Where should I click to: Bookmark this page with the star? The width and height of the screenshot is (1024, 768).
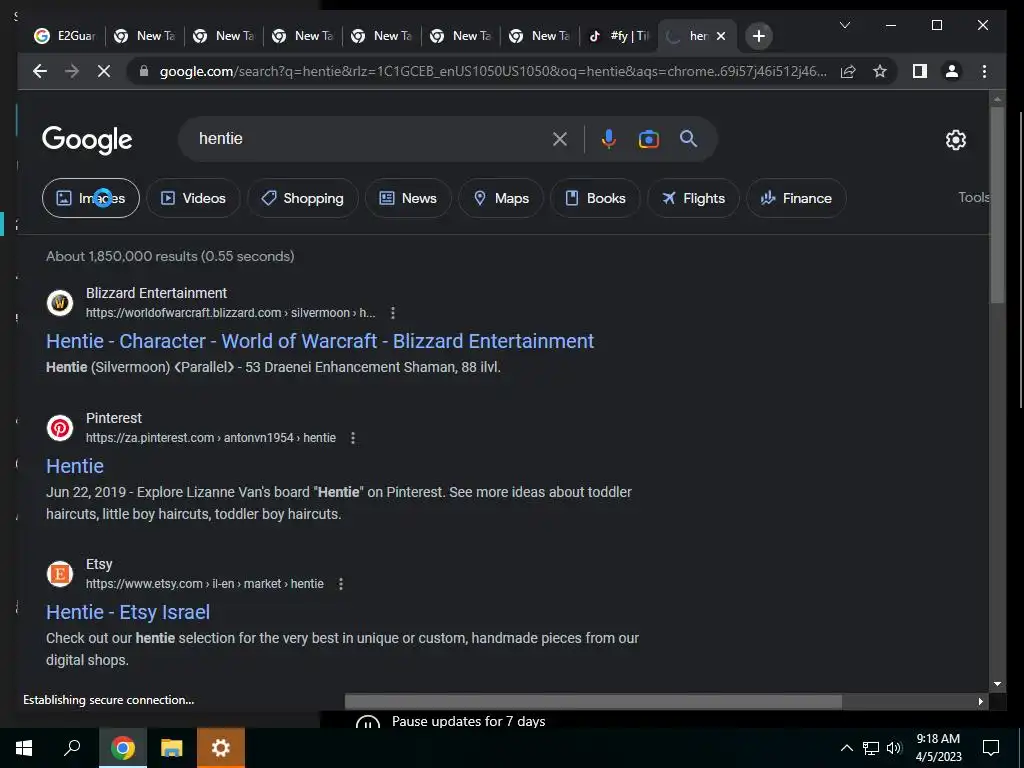(880, 71)
